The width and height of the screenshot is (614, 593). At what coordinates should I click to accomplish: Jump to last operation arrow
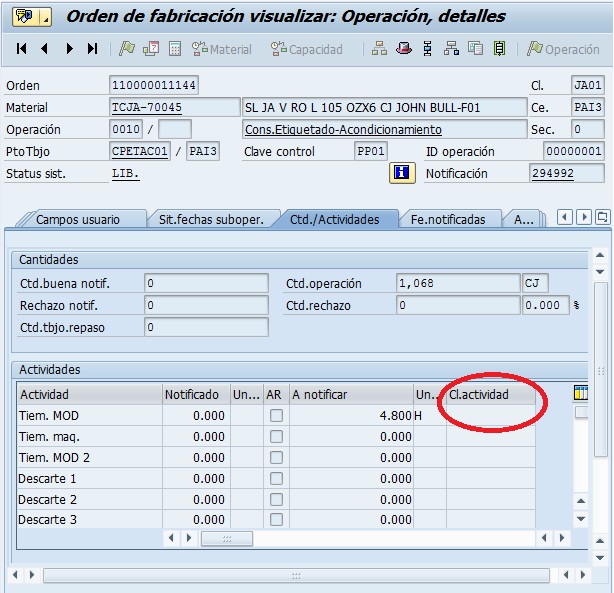[x=93, y=49]
